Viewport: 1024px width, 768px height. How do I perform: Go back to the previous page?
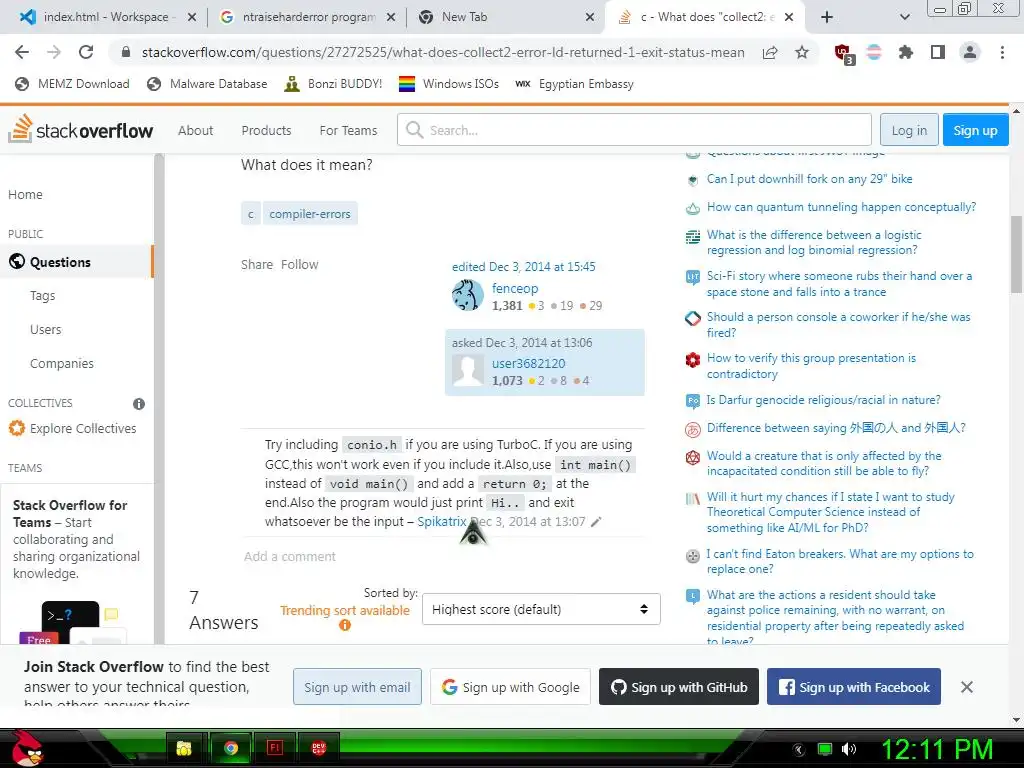pos(22,52)
